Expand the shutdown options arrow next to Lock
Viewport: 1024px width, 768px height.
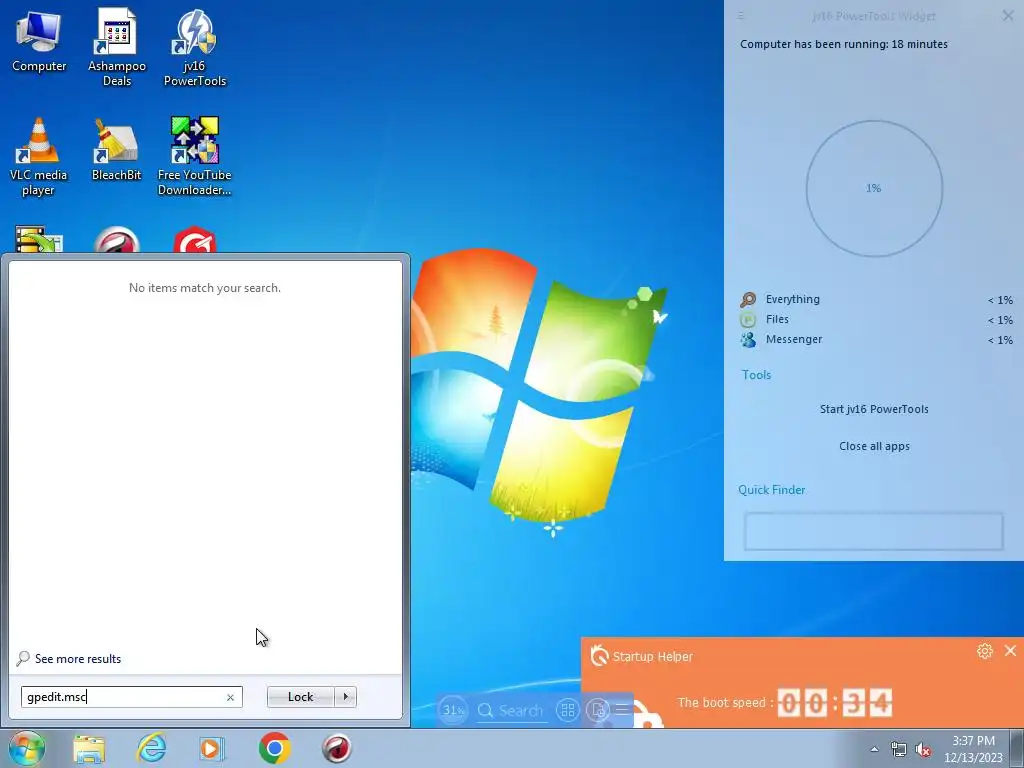point(345,697)
